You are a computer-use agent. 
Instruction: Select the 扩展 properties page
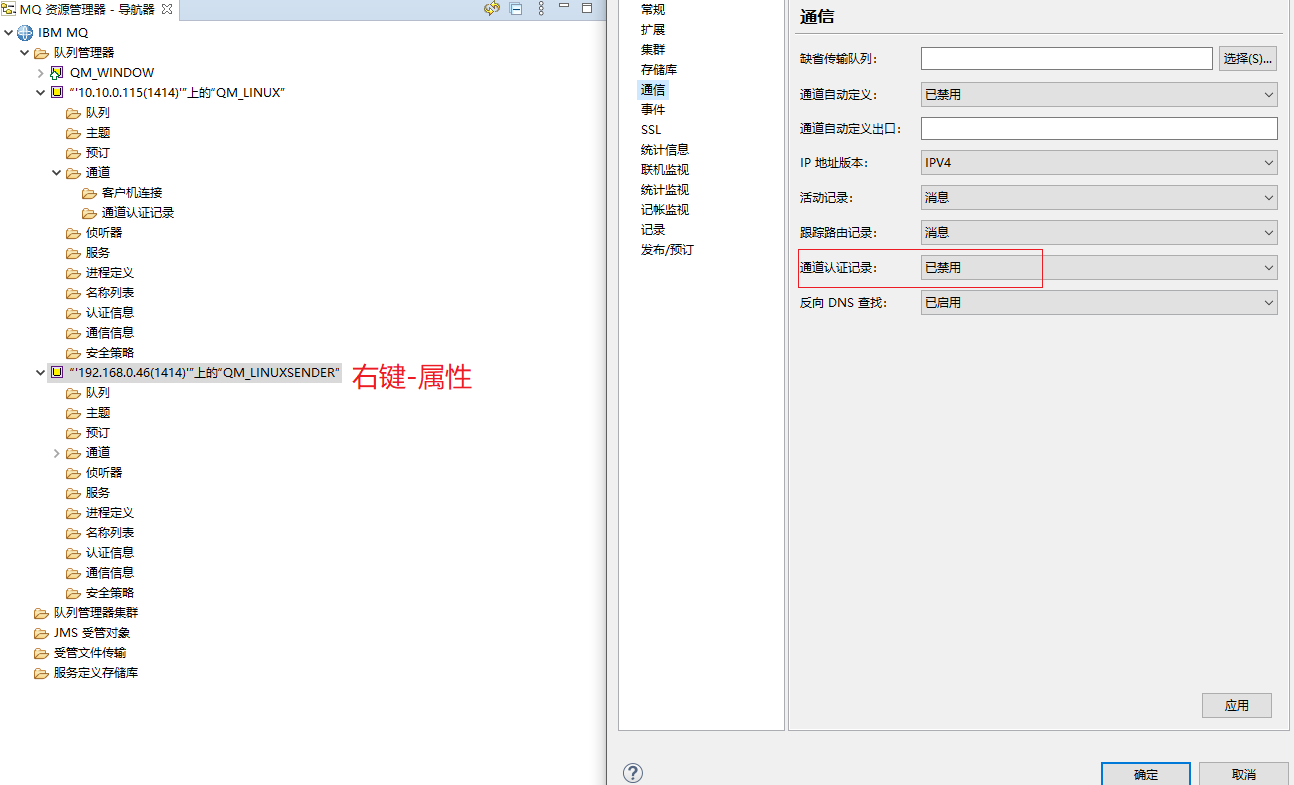653,30
